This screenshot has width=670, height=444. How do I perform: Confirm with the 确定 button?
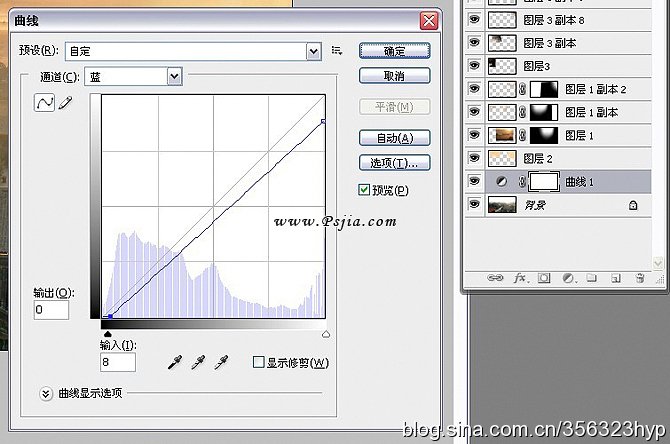394,51
